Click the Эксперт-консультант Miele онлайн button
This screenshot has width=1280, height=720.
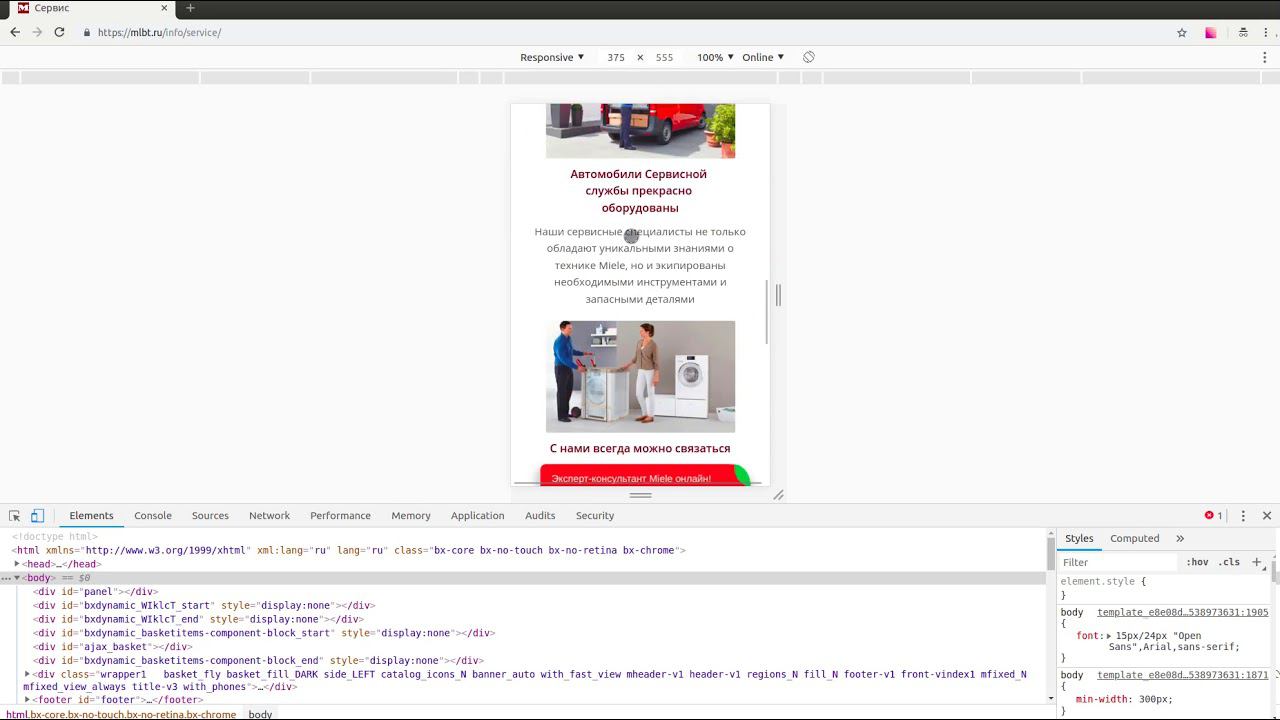click(645, 475)
